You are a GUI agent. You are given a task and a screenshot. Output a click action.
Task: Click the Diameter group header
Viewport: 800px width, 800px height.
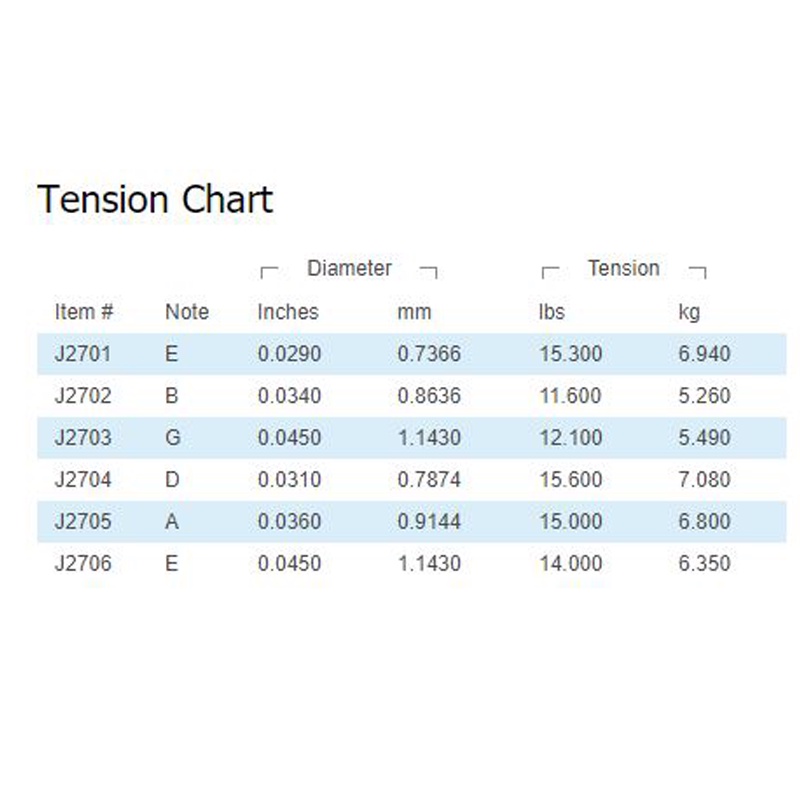(349, 268)
